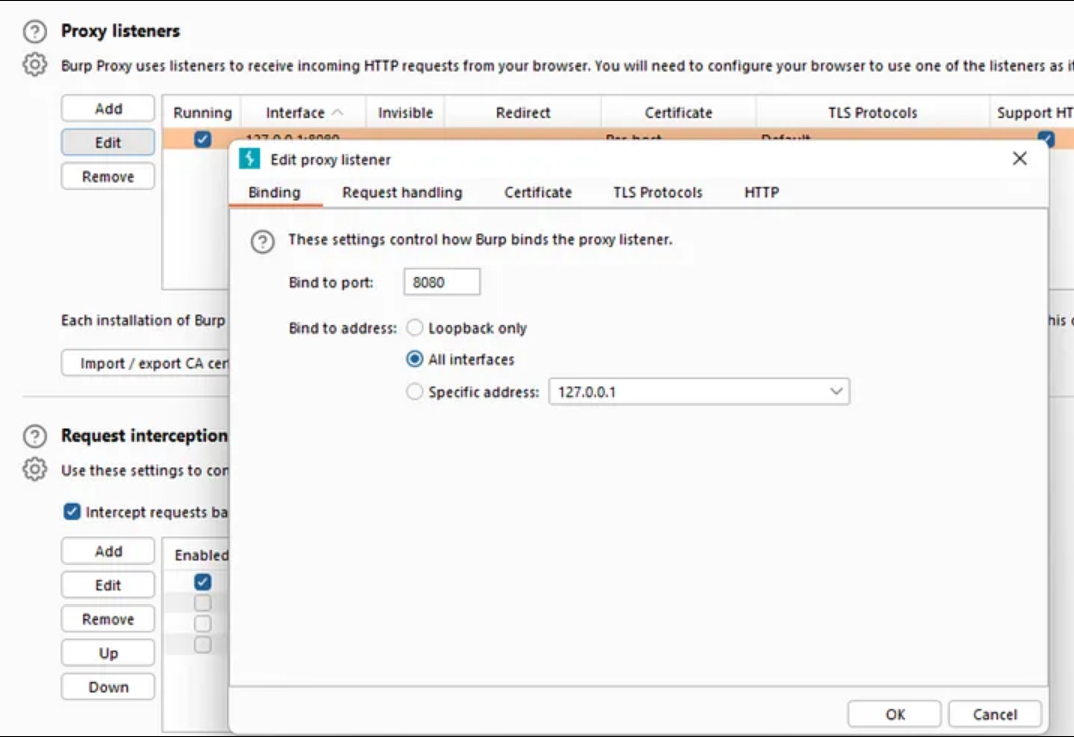Close the Edit proxy listener dialog
Viewport: 1074px width, 737px height.
point(1019,158)
